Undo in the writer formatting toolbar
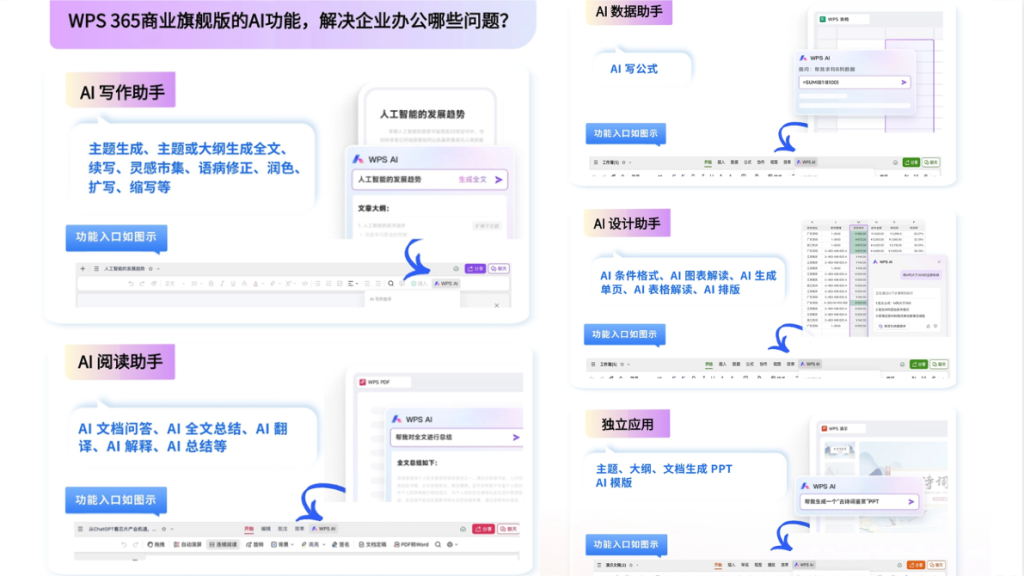 tap(131, 283)
